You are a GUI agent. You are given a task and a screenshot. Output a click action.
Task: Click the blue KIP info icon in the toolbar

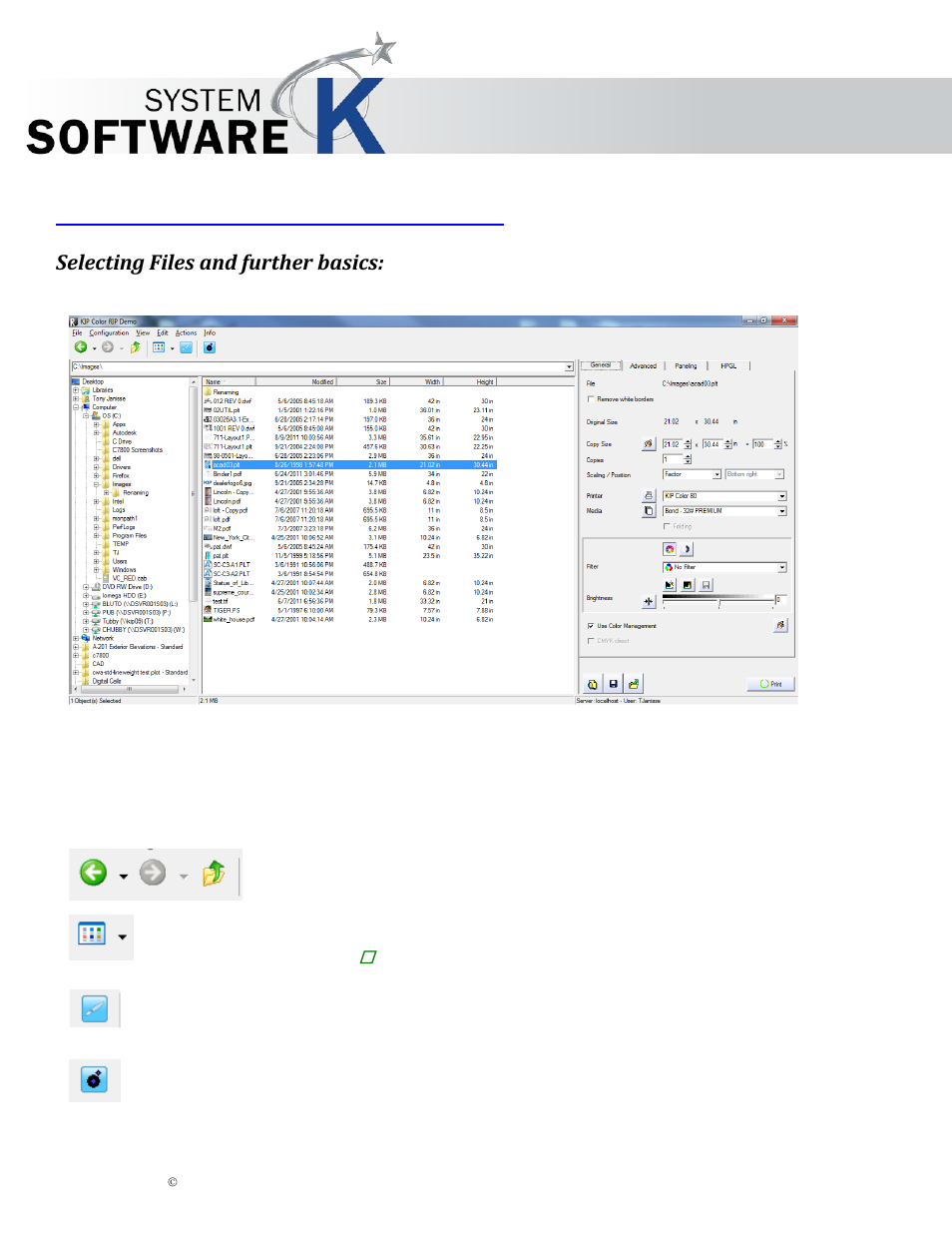[x=210, y=347]
